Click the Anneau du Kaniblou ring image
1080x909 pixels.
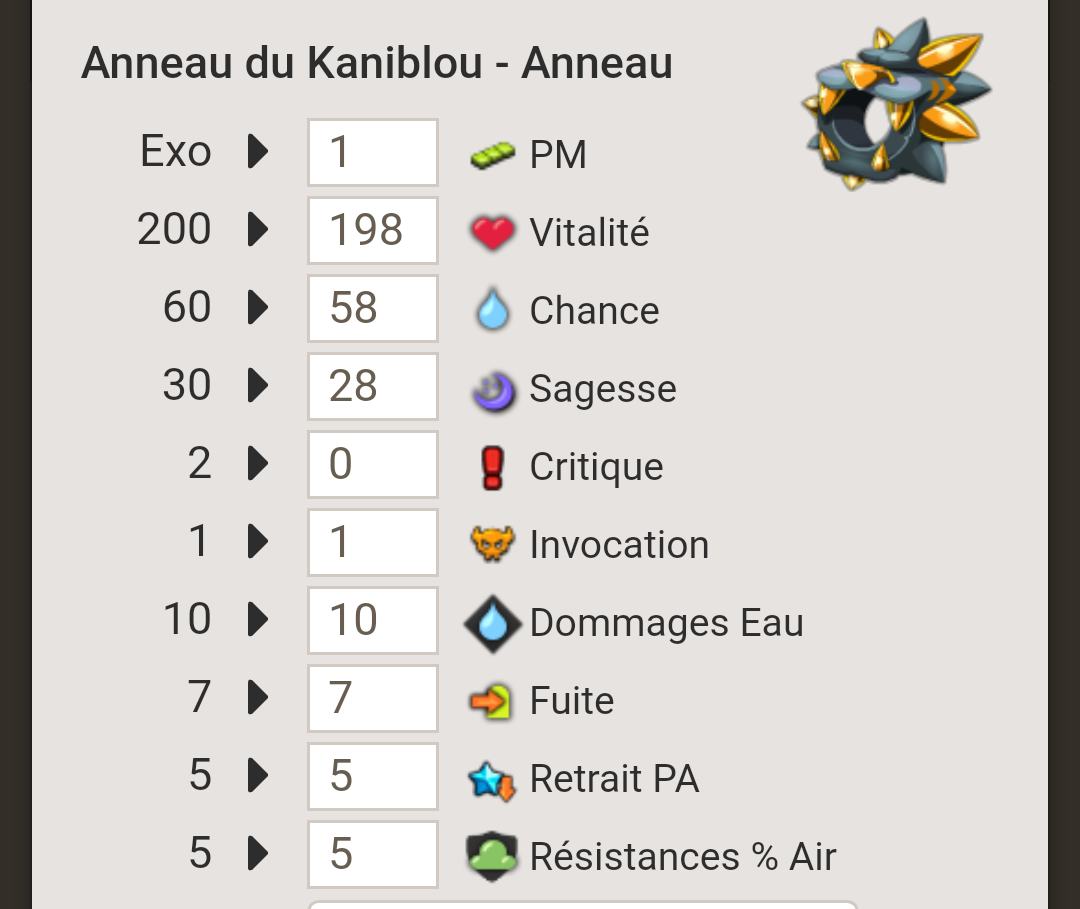tap(896, 104)
